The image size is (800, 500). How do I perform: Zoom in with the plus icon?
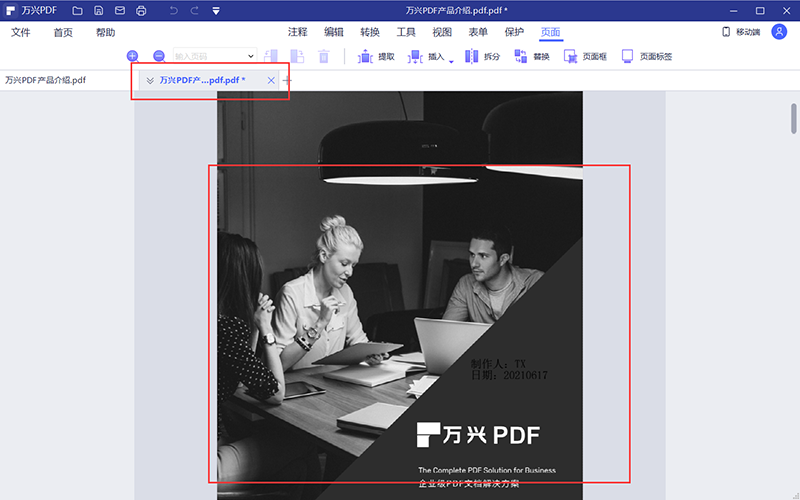tap(133, 56)
